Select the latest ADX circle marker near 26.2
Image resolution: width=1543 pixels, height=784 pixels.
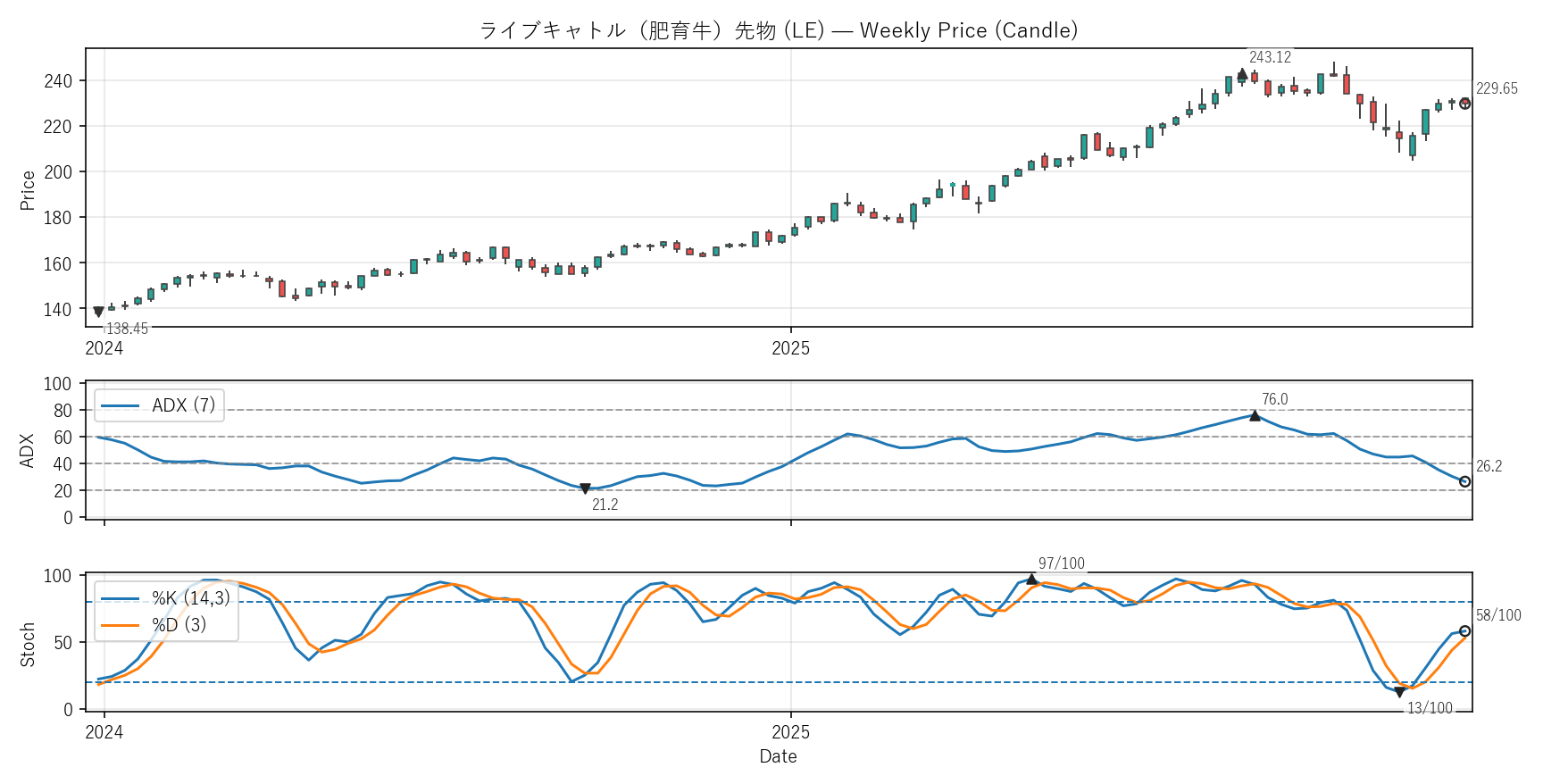(x=1465, y=481)
